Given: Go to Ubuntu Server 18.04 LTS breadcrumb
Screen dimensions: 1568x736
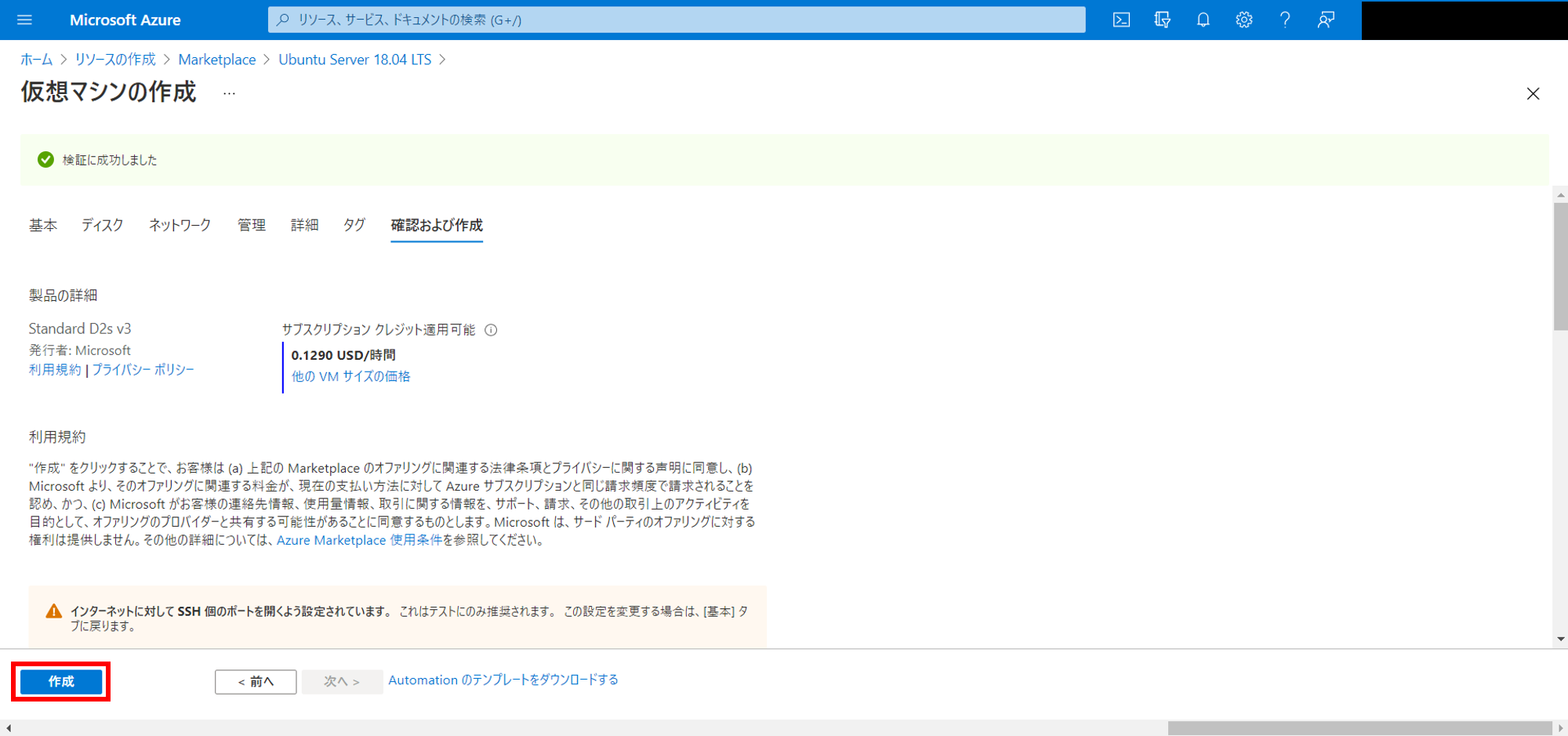Looking at the screenshot, I should point(354,60).
